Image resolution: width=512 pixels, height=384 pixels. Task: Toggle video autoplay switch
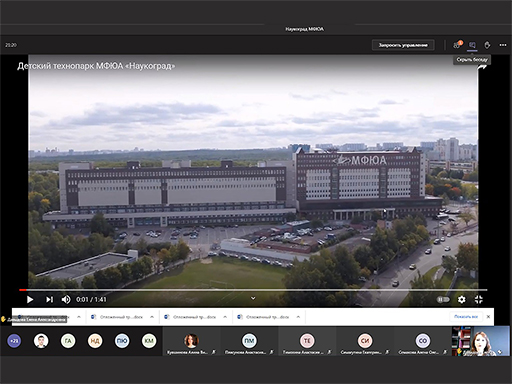[443, 299]
